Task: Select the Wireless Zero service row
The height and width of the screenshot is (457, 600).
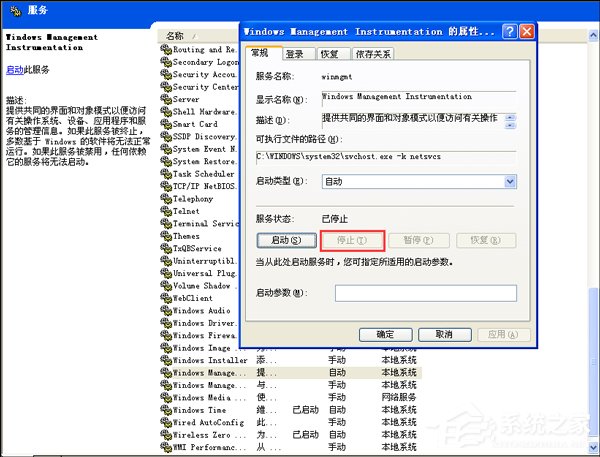Action: (x=291, y=435)
